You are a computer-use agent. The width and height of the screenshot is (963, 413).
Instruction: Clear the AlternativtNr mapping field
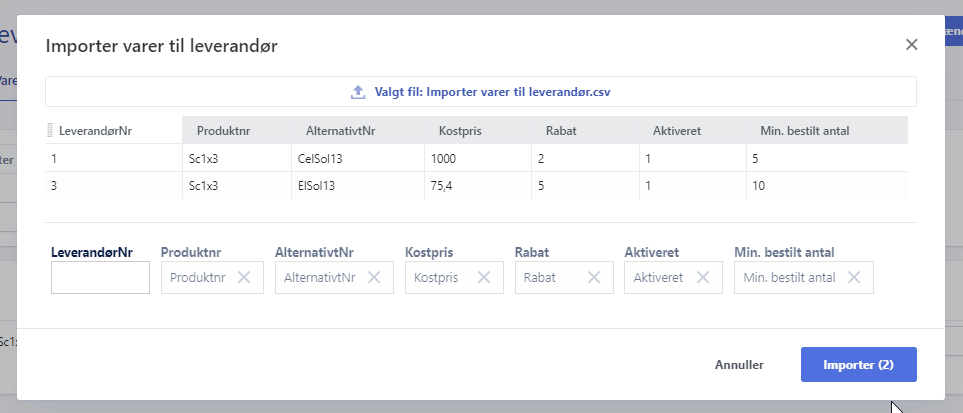(374, 278)
